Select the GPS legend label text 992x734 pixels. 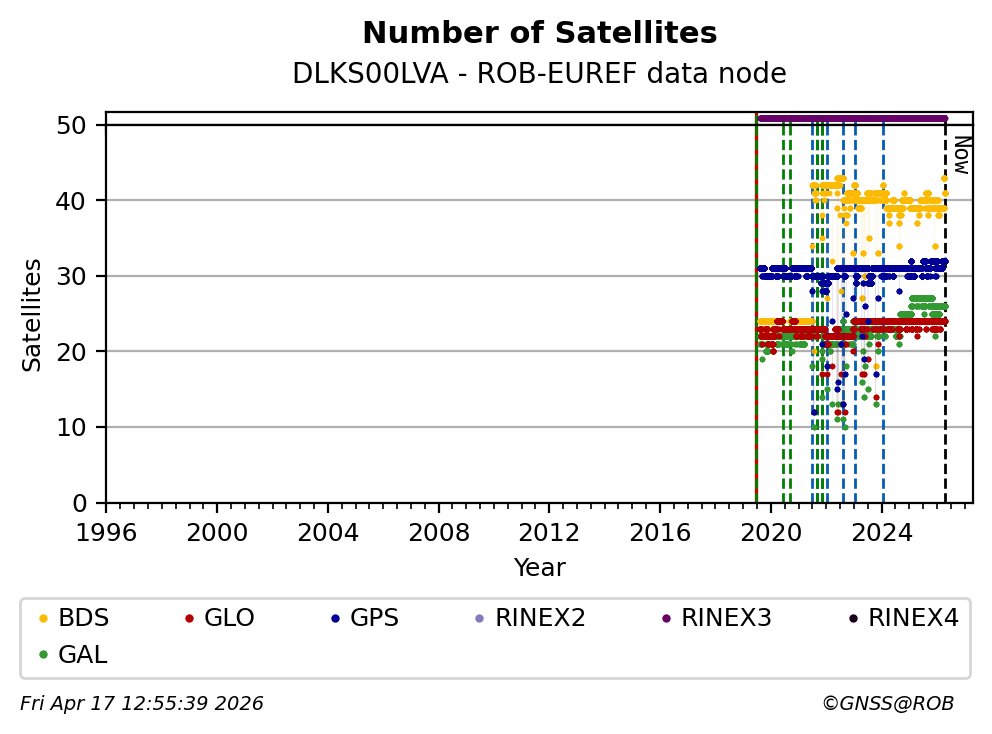pos(373,618)
